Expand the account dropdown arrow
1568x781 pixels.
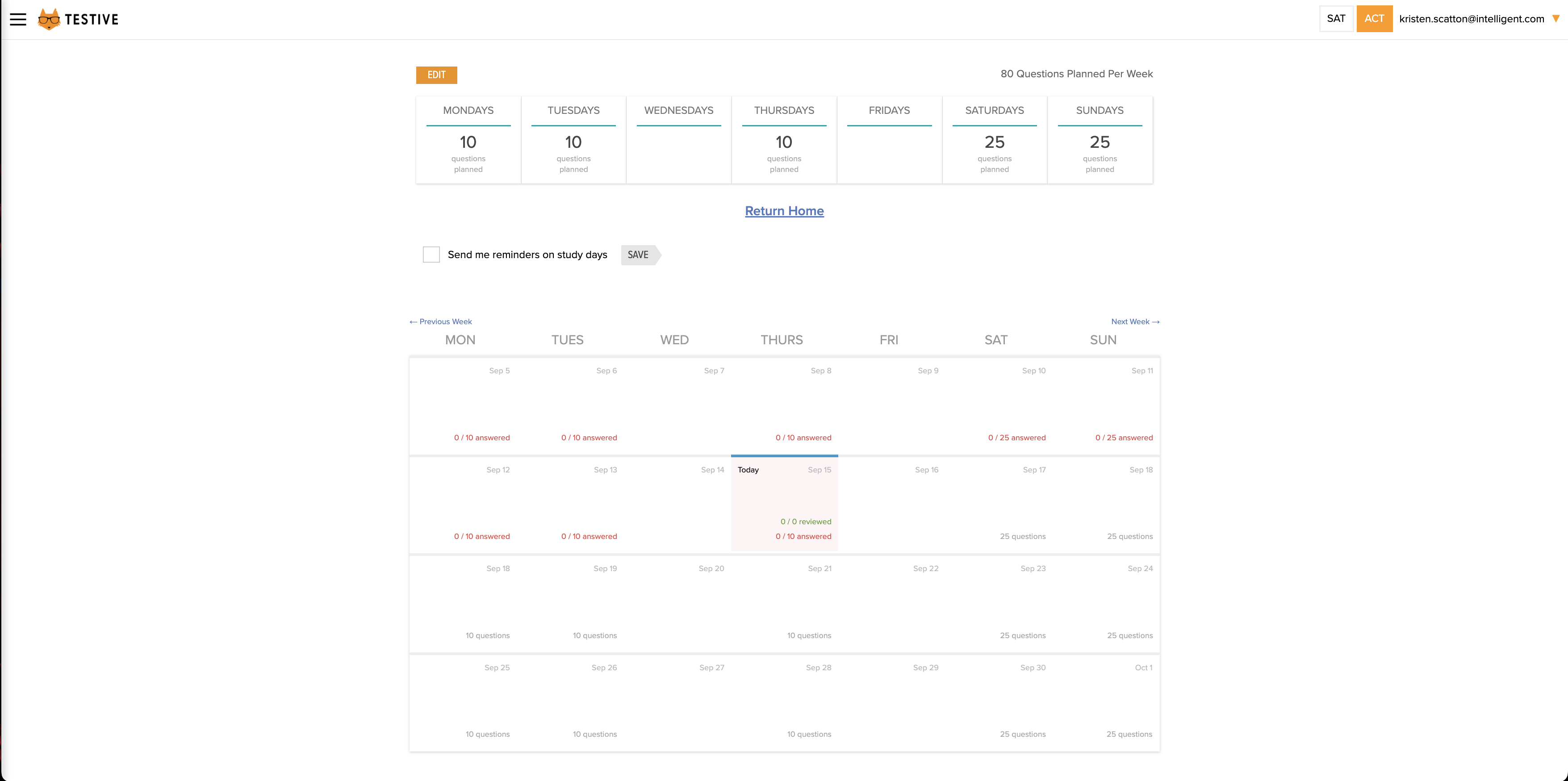(1555, 19)
